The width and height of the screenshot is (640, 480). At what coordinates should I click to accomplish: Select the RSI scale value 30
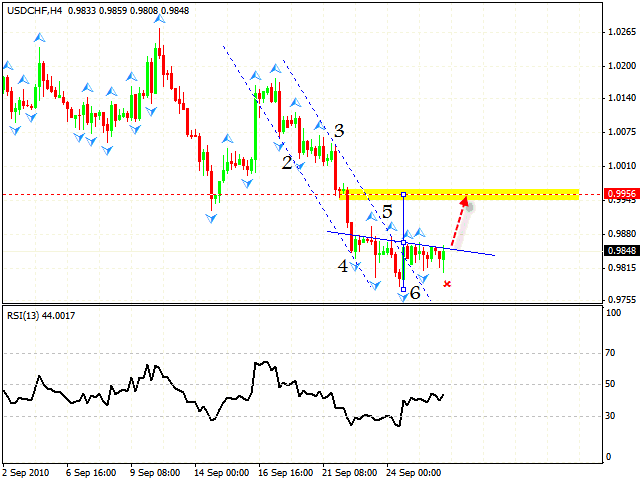coord(610,416)
